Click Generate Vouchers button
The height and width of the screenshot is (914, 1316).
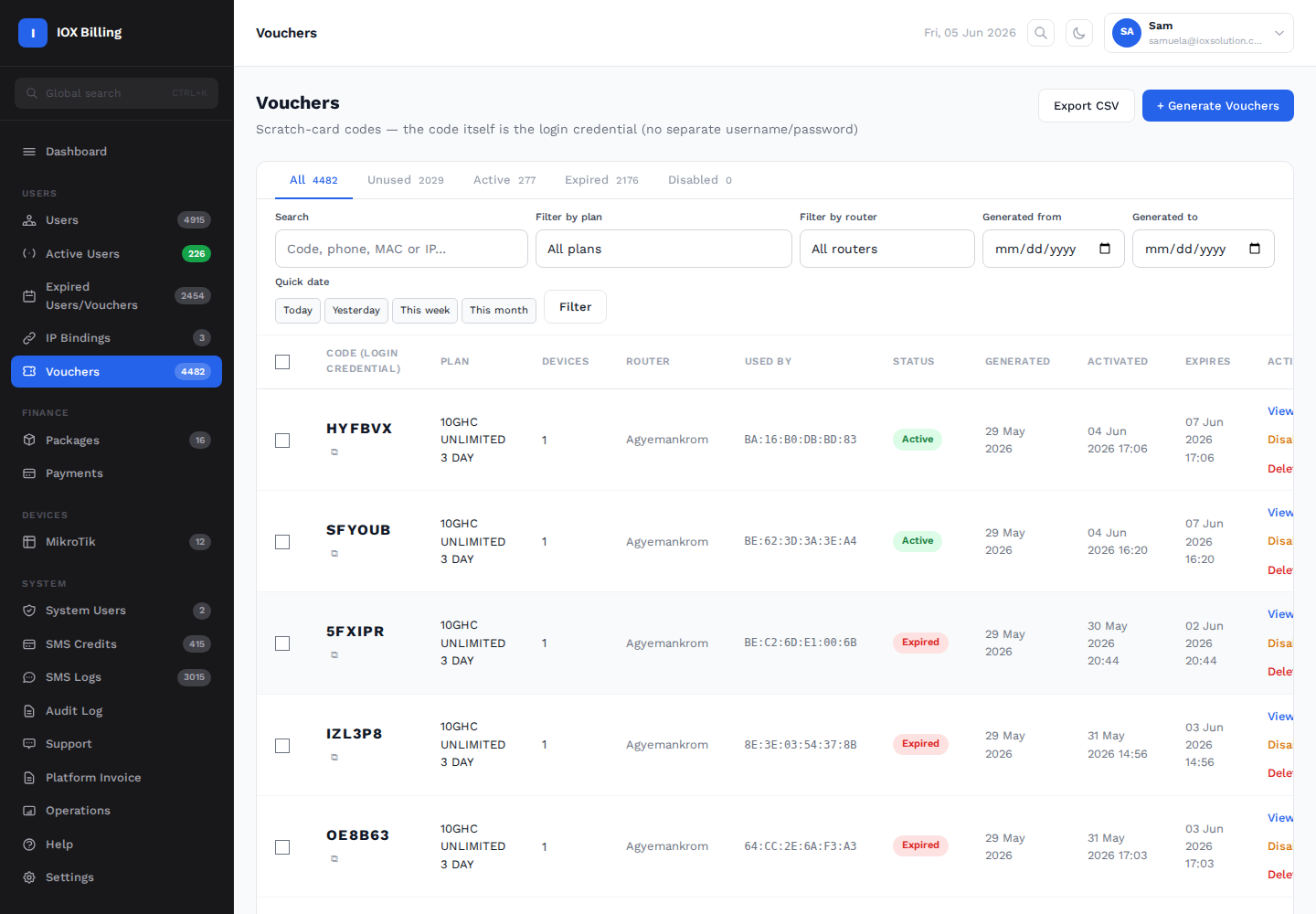pyautogui.click(x=1218, y=106)
